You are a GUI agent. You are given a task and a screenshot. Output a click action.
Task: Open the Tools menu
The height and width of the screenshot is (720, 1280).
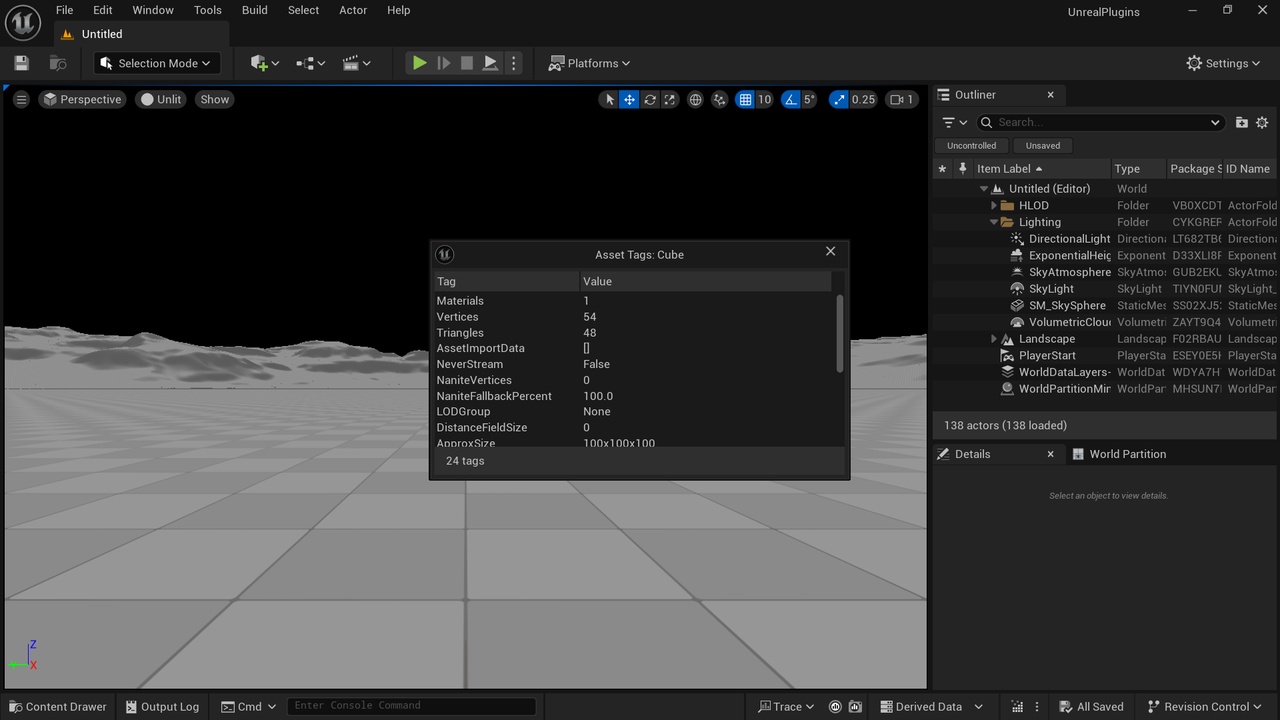click(x=208, y=10)
